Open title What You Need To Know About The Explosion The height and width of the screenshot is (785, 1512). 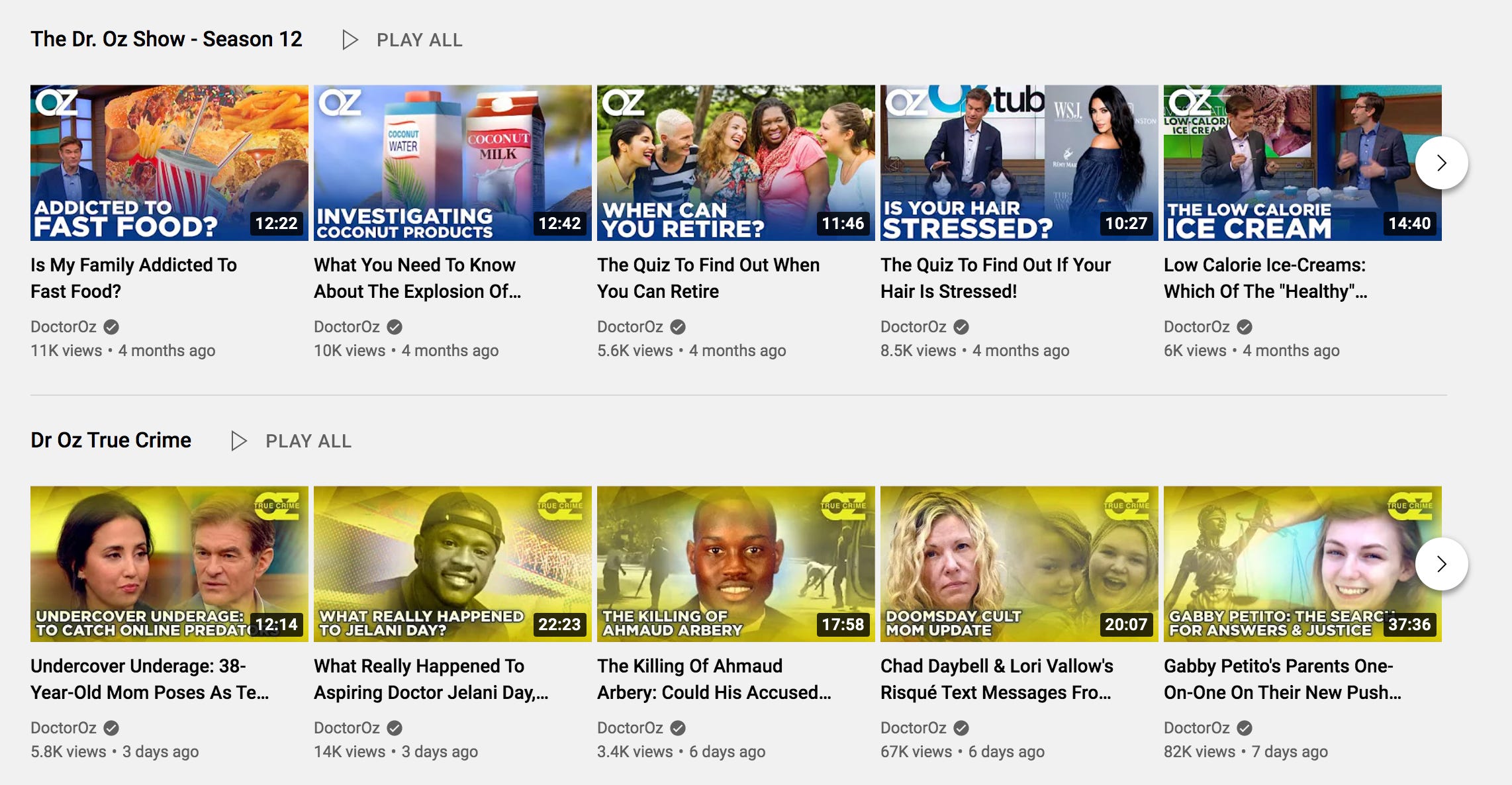(x=418, y=278)
